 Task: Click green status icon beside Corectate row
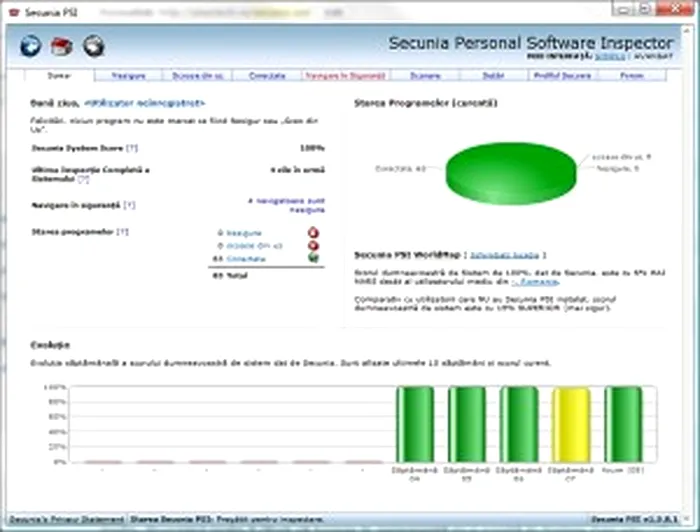pos(313,258)
